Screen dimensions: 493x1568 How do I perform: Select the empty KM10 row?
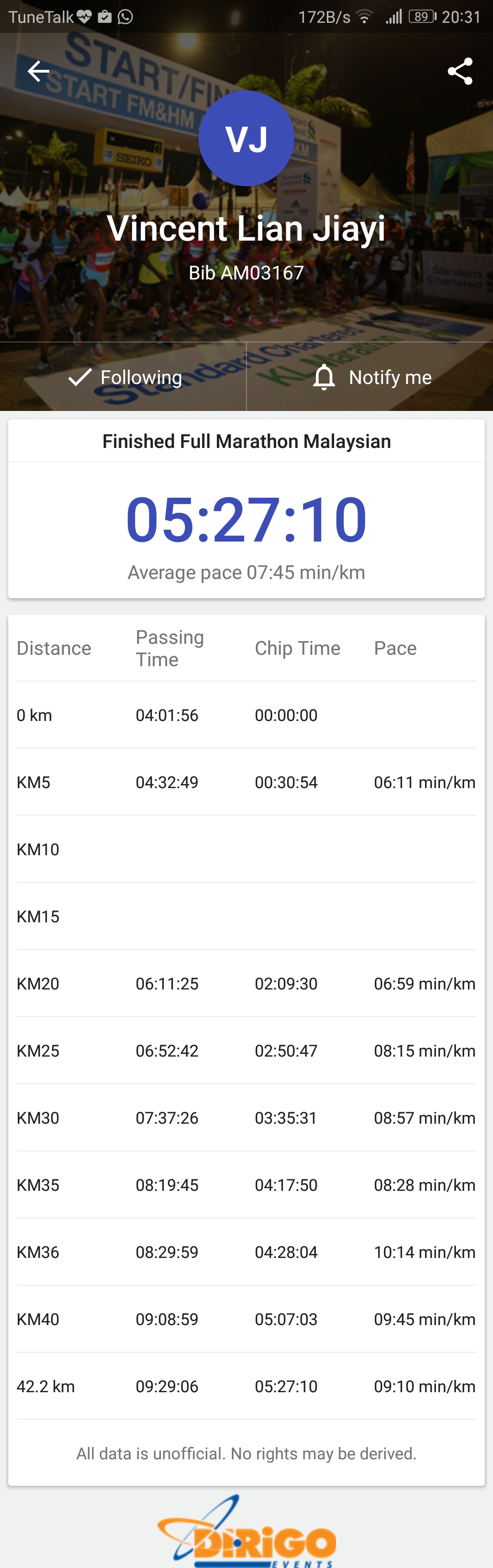click(x=246, y=849)
